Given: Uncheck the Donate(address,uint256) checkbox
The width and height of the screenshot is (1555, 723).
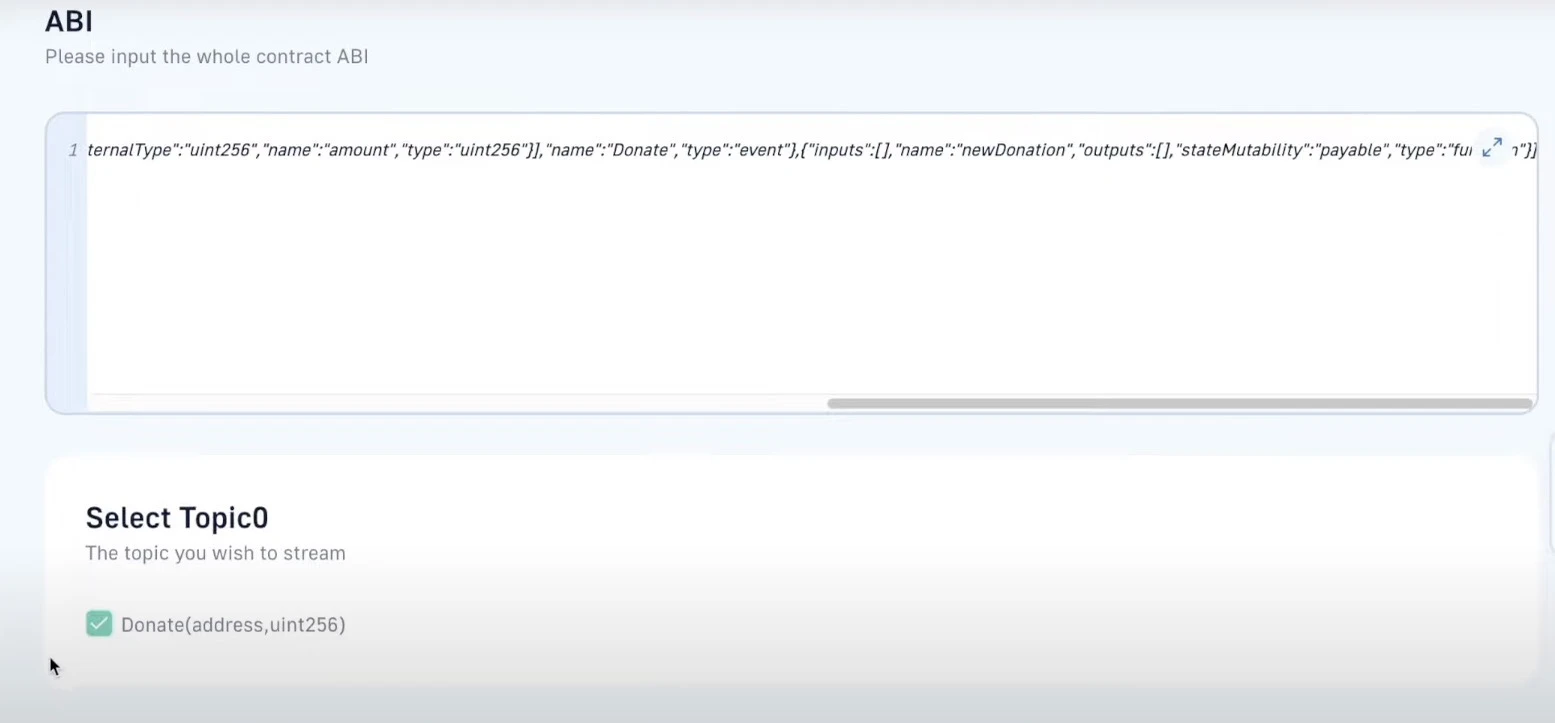Looking at the screenshot, I should pos(99,625).
